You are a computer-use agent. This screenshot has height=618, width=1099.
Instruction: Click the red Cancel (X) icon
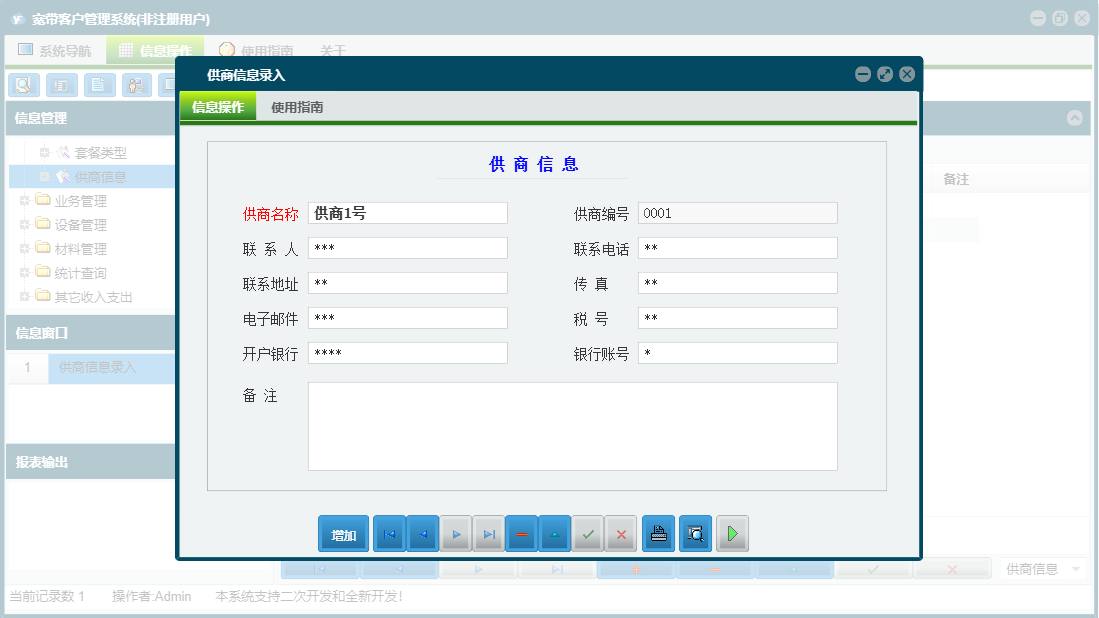pyautogui.click(x=620, y=533)
